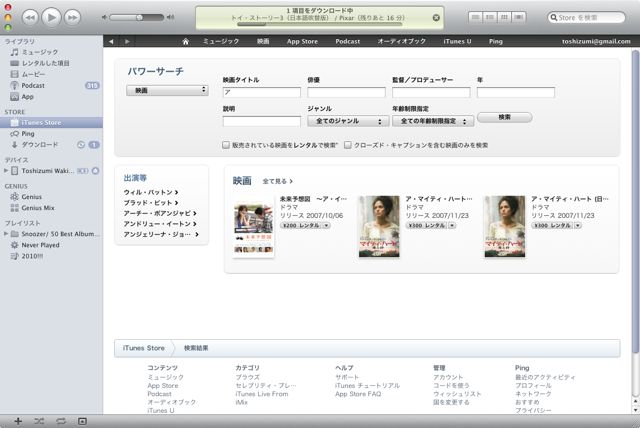Click the Next track fast-forward button
This screenshot has height=428, width=640.
pyautogui.click(x=73, y=18)
